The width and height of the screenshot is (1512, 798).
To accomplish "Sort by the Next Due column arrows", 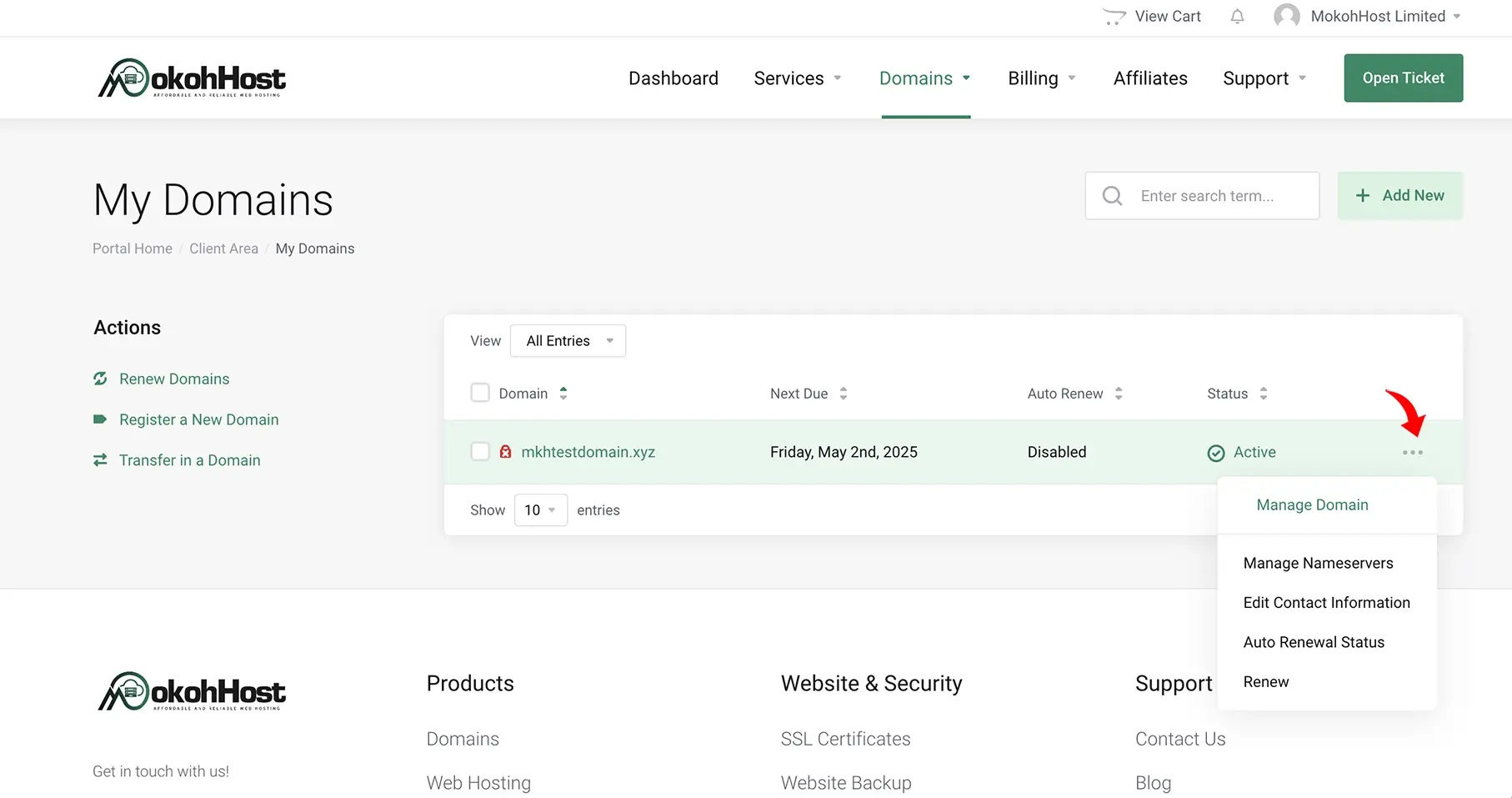I will pos(844,394).
